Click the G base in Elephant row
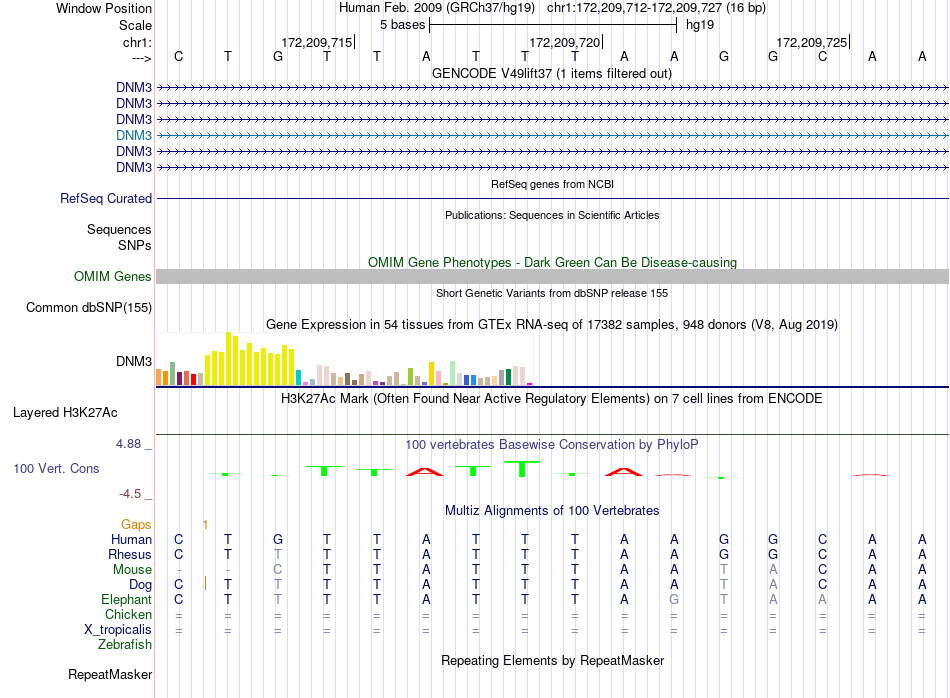The image size is (950, 698). pos(674,599)
